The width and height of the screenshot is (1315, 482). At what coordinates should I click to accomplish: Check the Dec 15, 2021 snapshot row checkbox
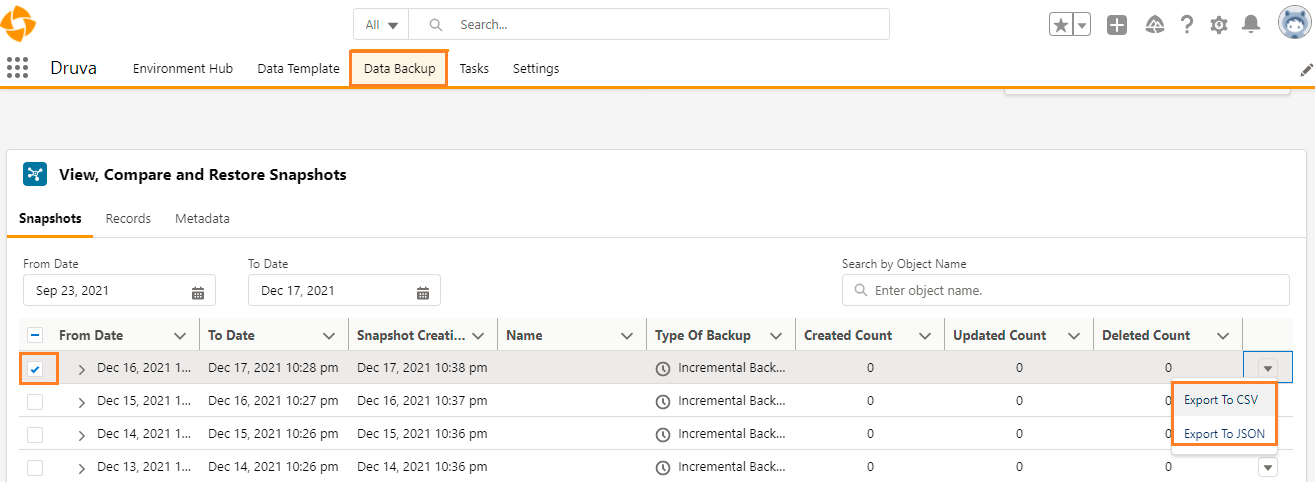click(35, 401)
